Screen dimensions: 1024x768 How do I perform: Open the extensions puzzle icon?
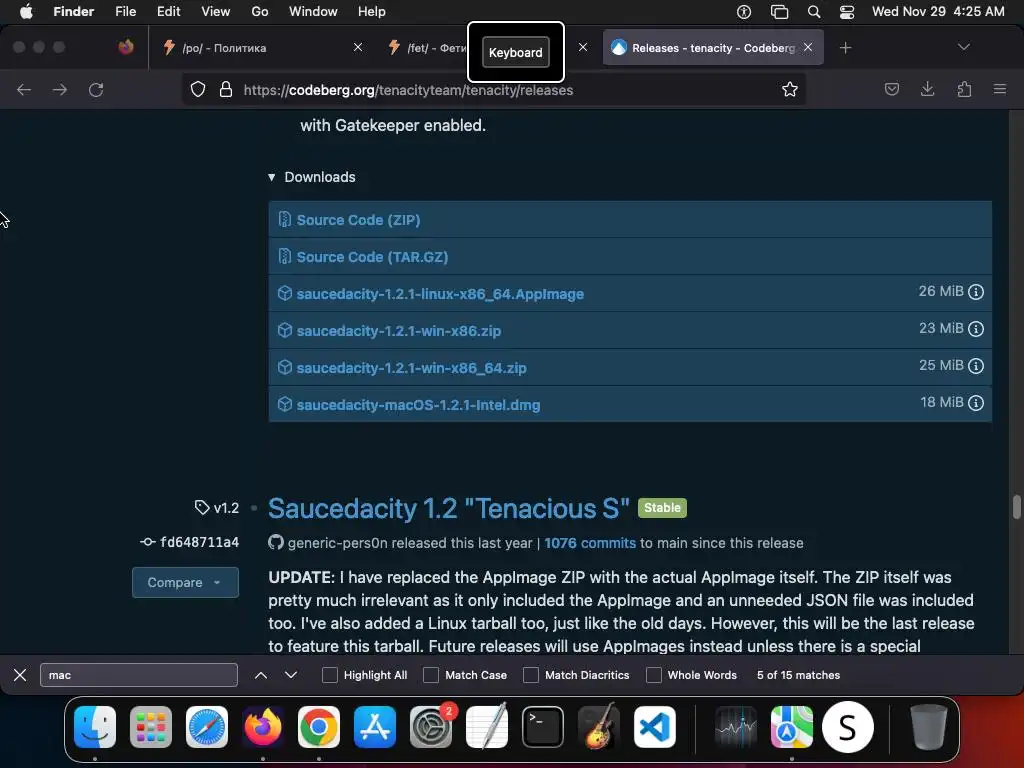coord(964,89)
